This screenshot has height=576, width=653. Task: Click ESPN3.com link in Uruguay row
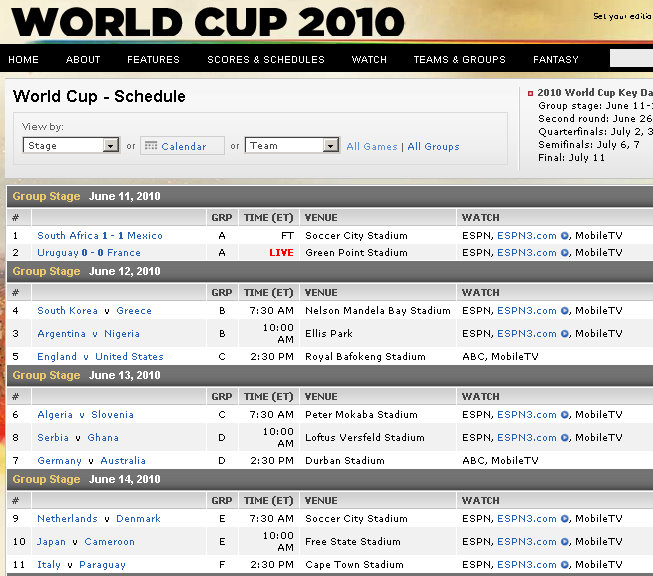click(x=527, y=253)
